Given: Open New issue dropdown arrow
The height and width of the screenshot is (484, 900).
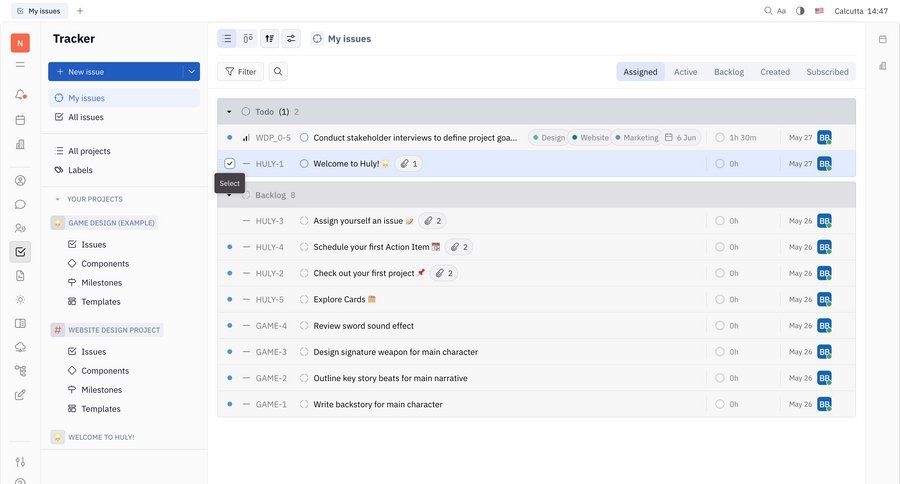Looking at the screenshot, I should (x=191, y=72).
